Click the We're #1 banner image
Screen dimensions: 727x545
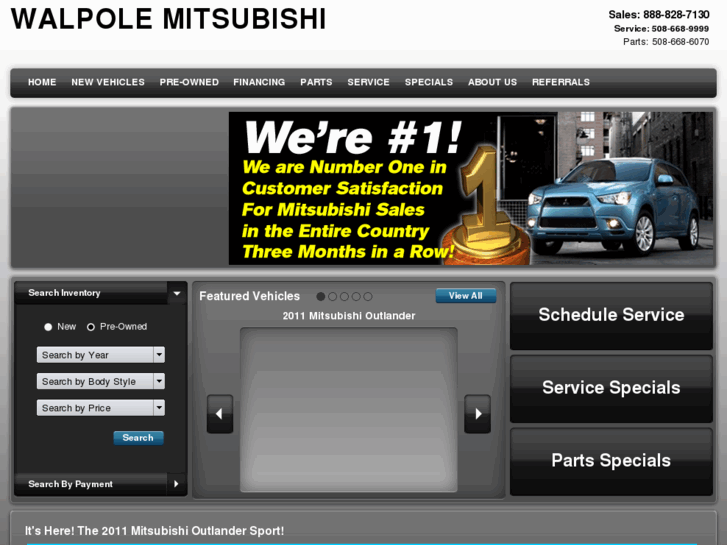pos(471,188)
